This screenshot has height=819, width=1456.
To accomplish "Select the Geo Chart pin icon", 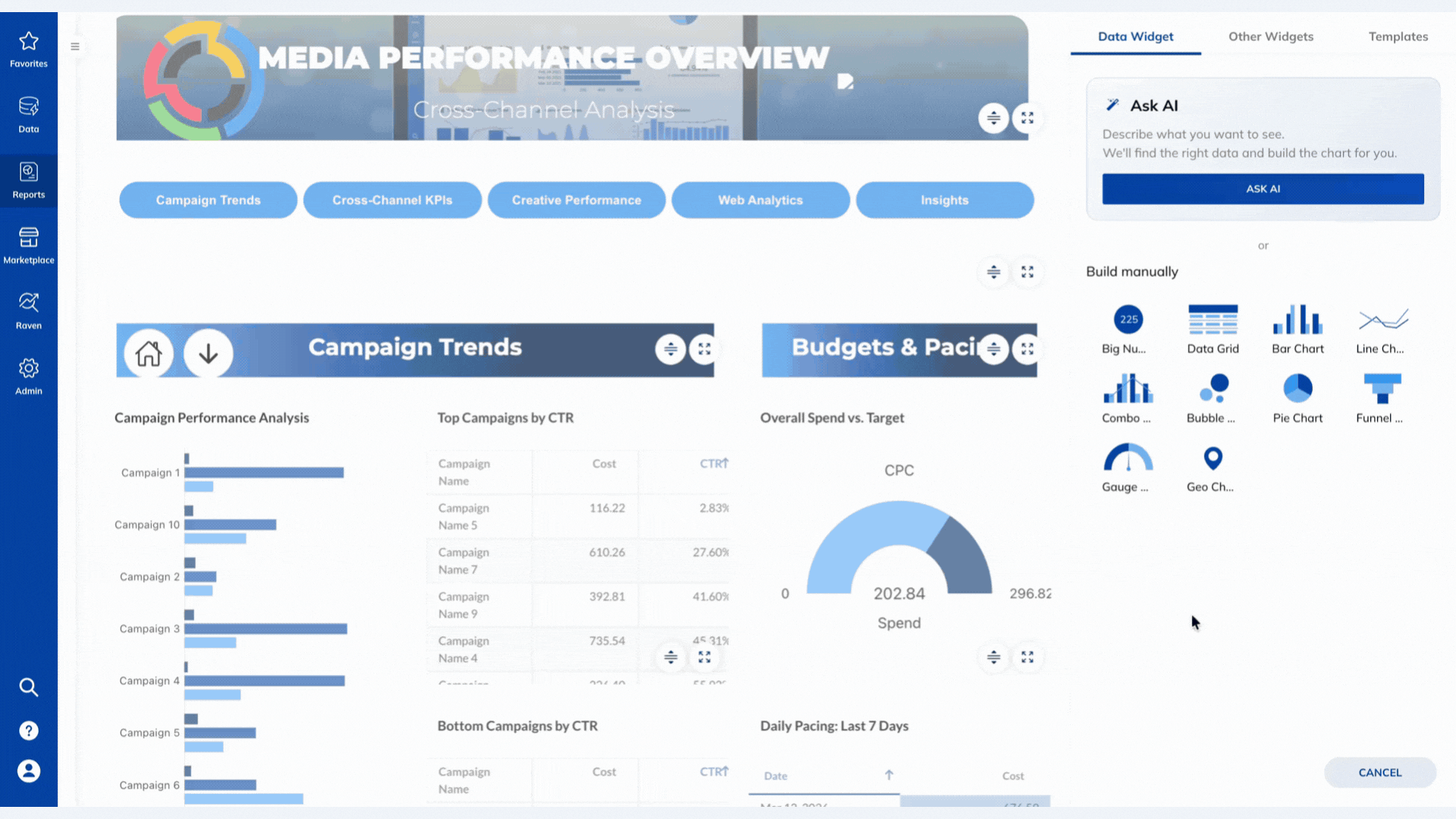I will [1213, 458].
